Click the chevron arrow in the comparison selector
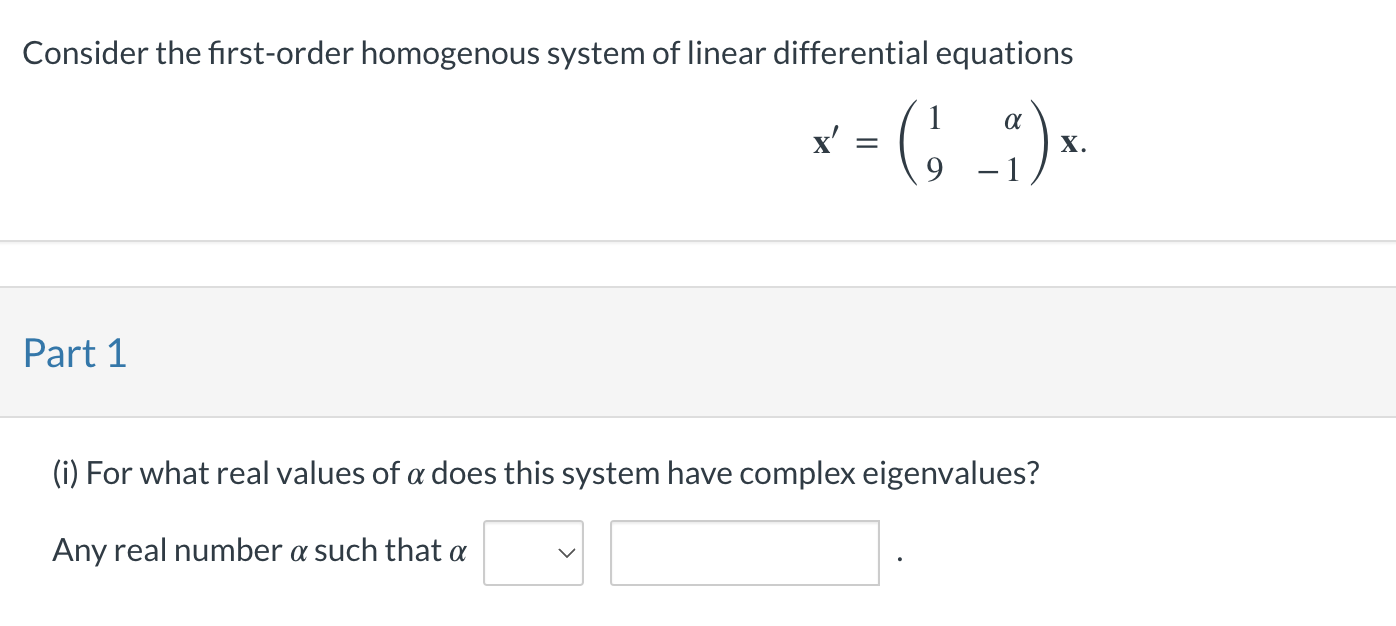The width and height of the screenshot is (1396, 626). point(567,553)
